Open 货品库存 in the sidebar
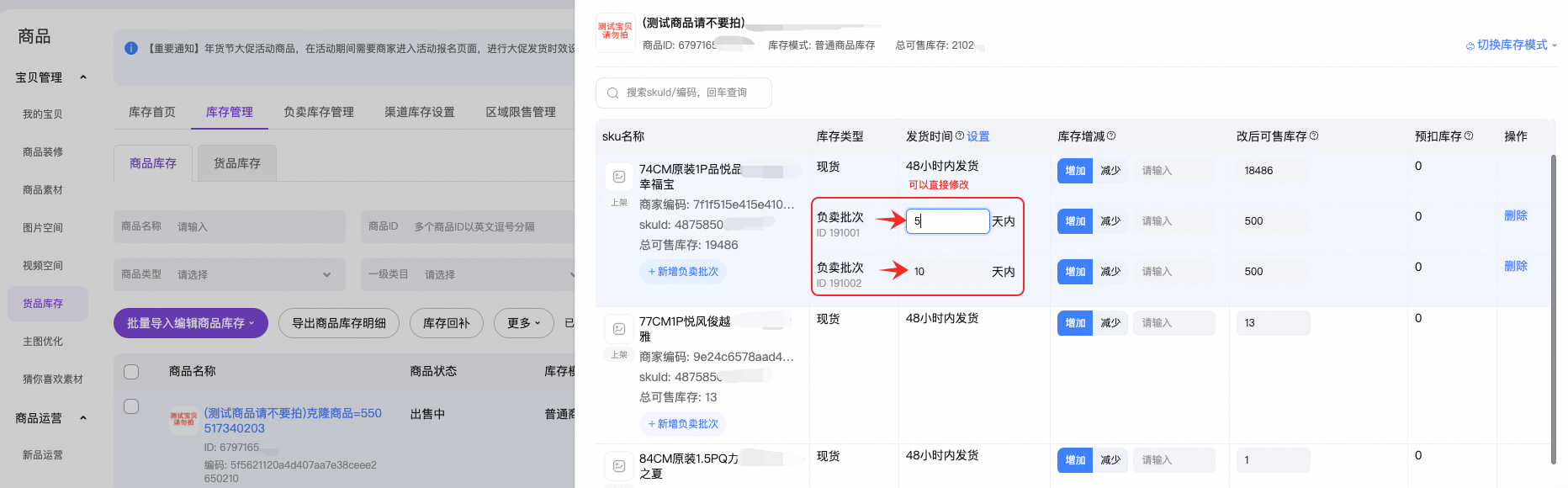The image size is (1568, 488). (47, 304)
